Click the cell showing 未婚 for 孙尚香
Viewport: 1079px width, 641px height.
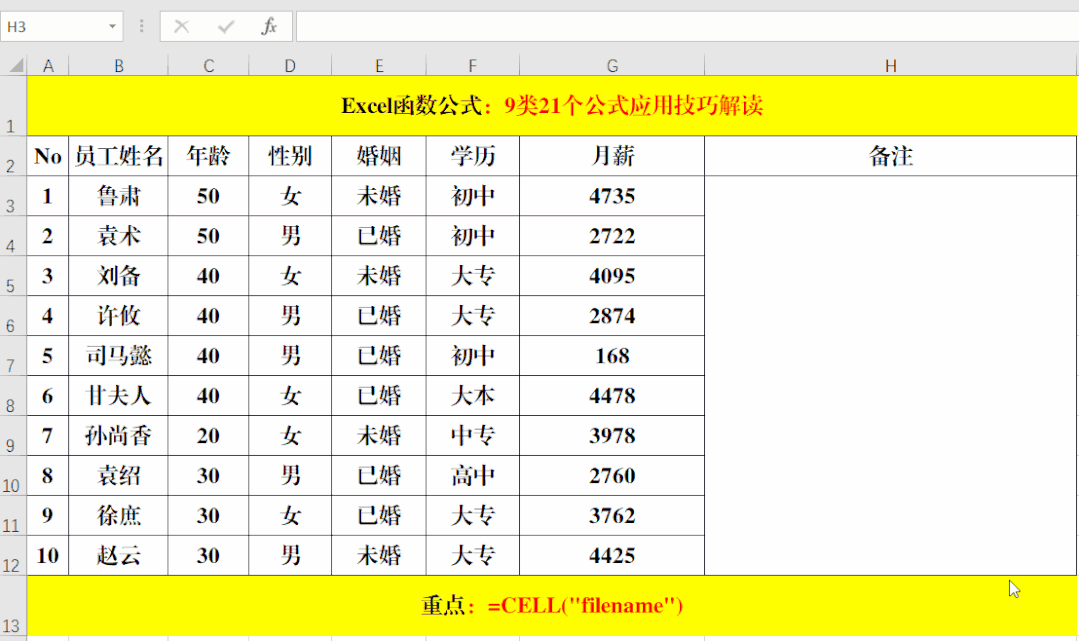378,436
